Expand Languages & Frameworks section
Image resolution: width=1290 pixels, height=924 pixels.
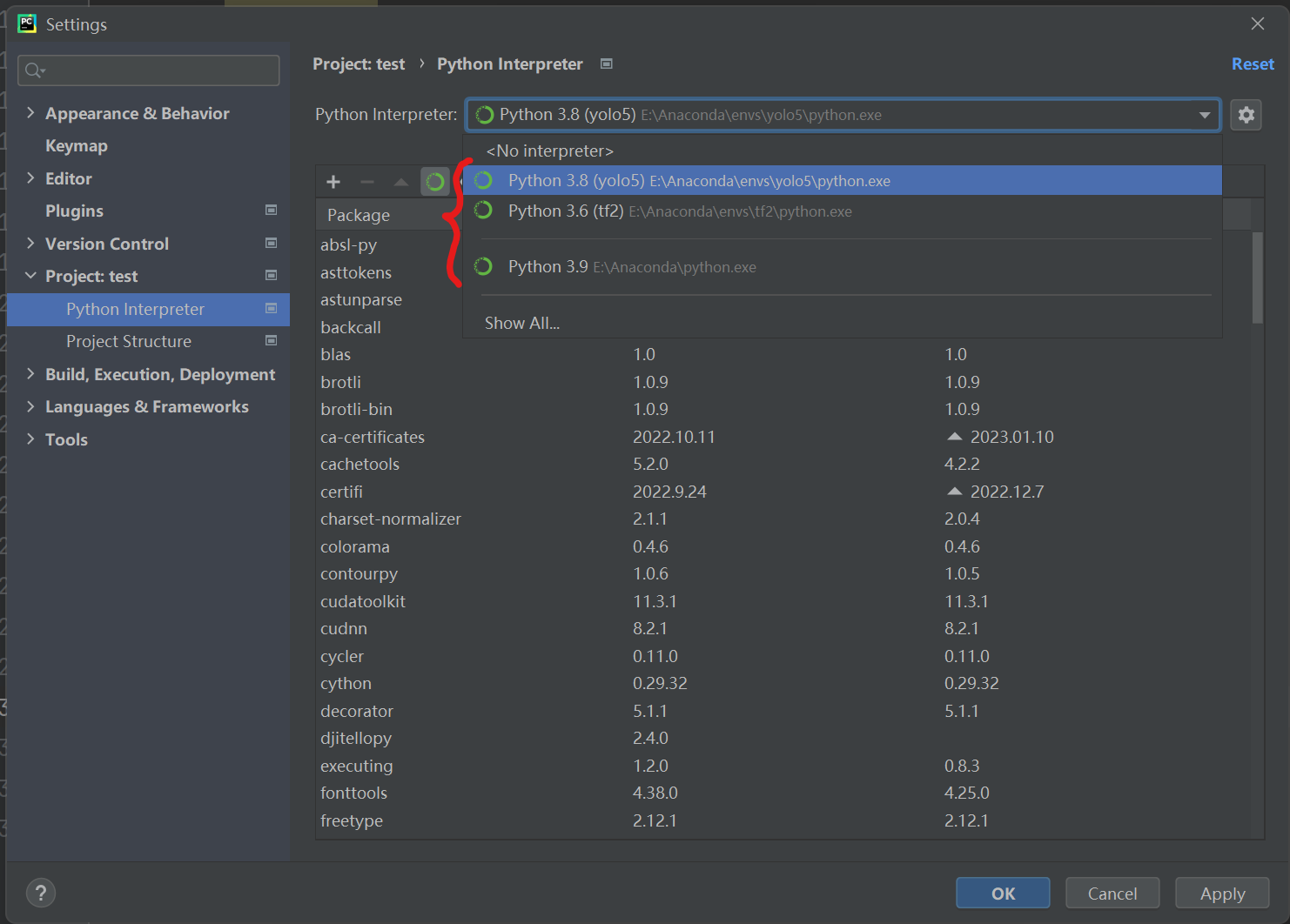[30, 406]
